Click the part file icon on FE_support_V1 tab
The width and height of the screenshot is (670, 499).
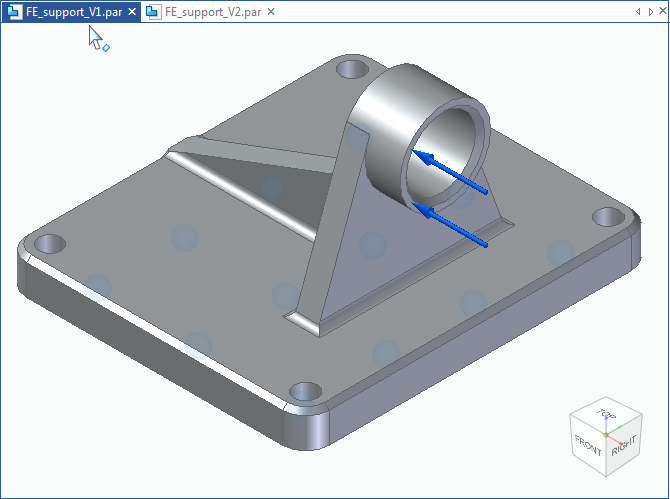pyautogui.click(x=14, y=12)
